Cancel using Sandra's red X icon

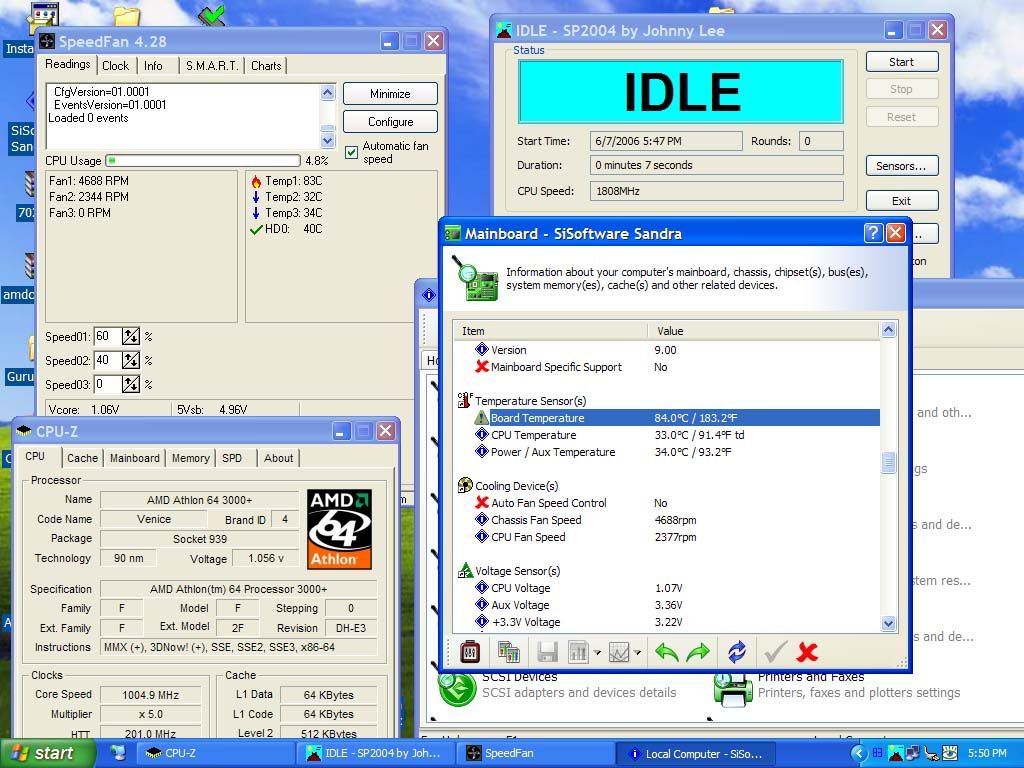[x=808, y=651]
